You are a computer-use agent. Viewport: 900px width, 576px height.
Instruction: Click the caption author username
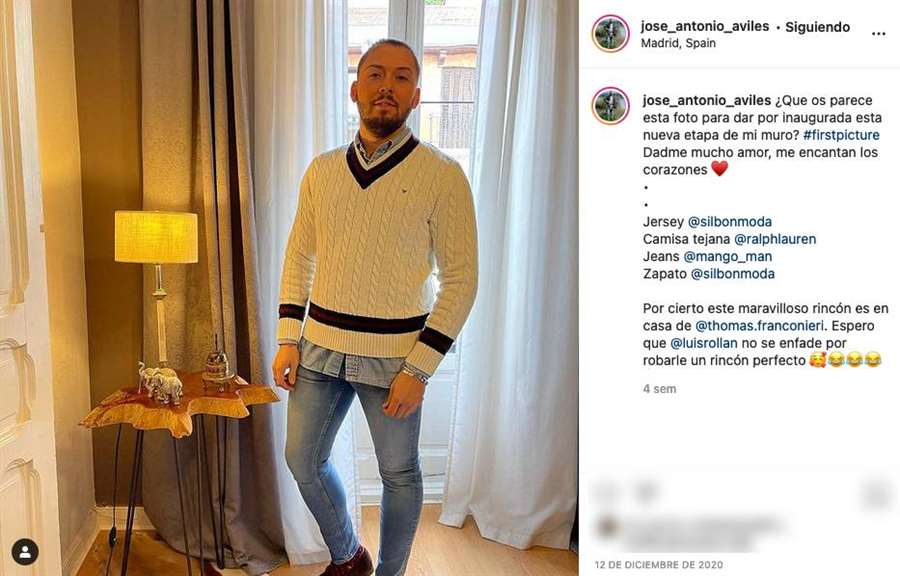coord(707,100)
